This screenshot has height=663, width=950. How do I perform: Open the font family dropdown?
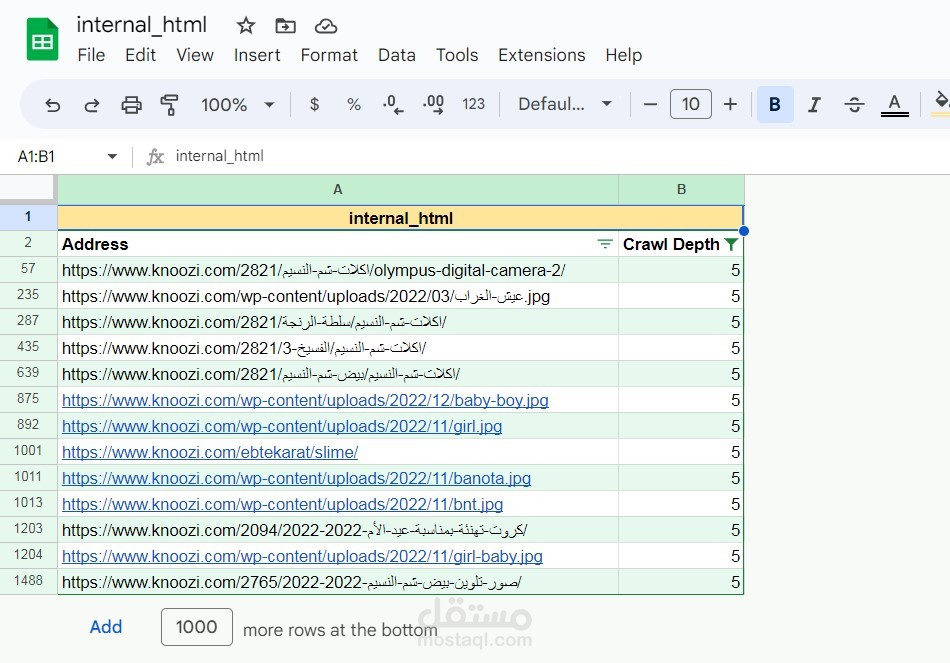tap(565, 104)
